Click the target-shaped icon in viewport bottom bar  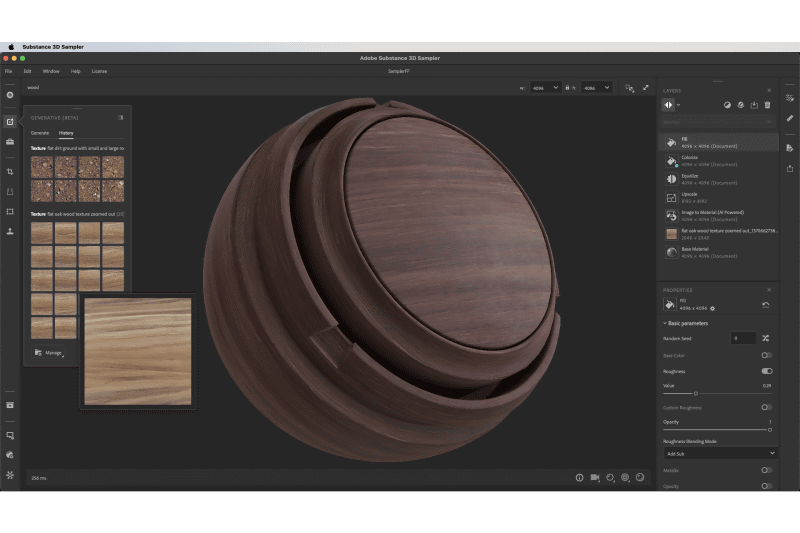(625, 477)
